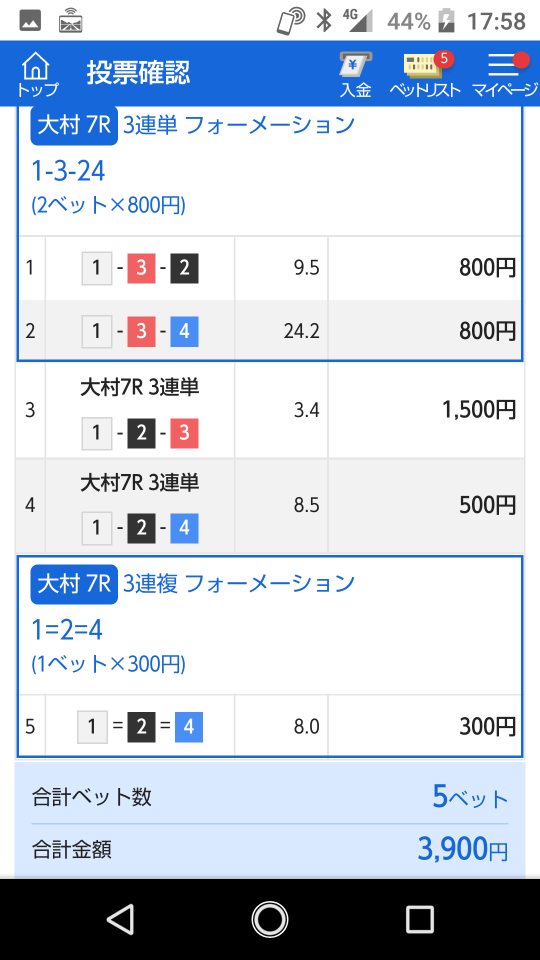The width and height of the screenshot is (540, 960).
Task: Tap the Android back navigation button
Action: [120, 919]
